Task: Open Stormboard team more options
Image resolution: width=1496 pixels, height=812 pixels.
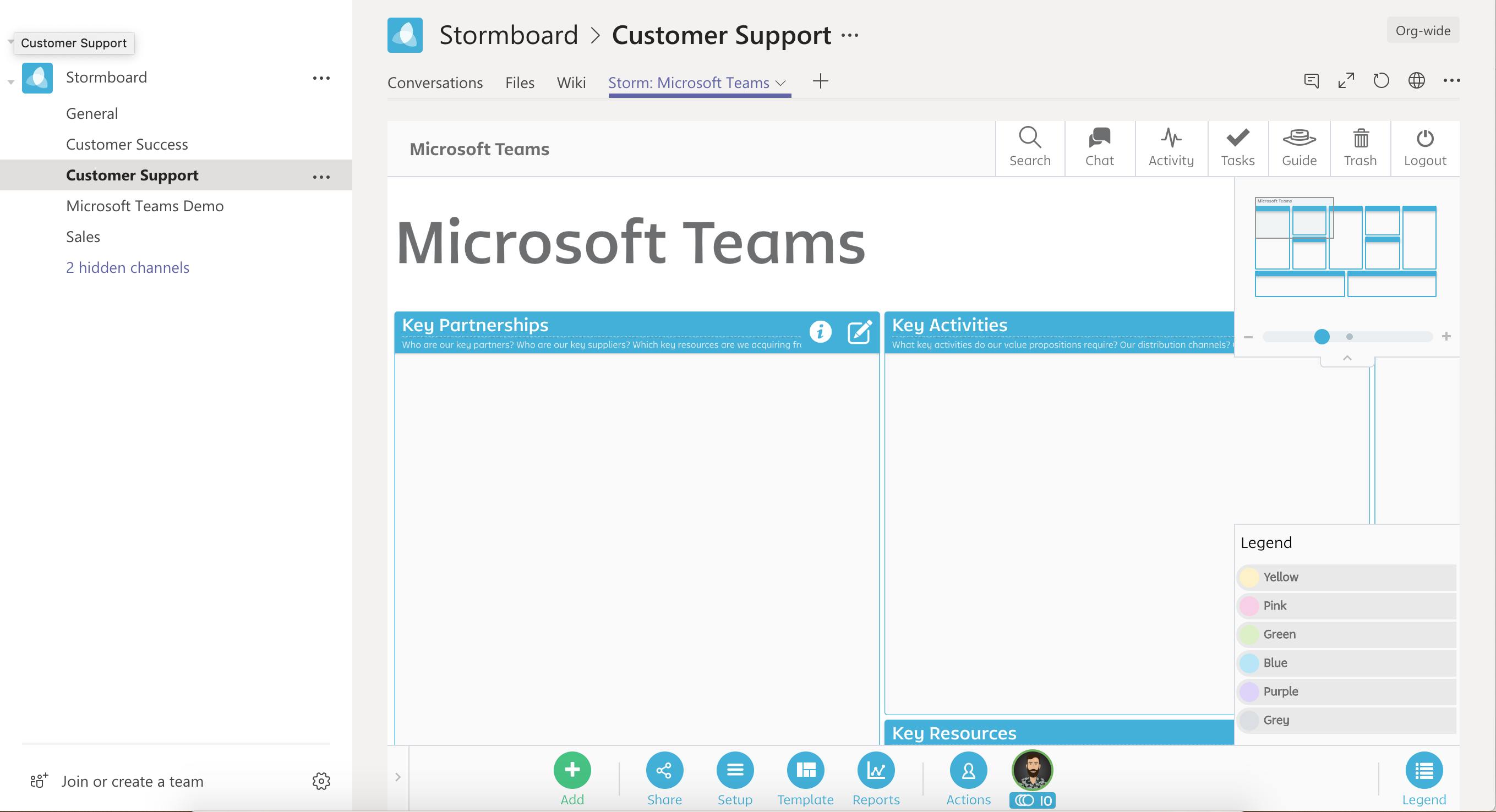Action: point(321,78)
